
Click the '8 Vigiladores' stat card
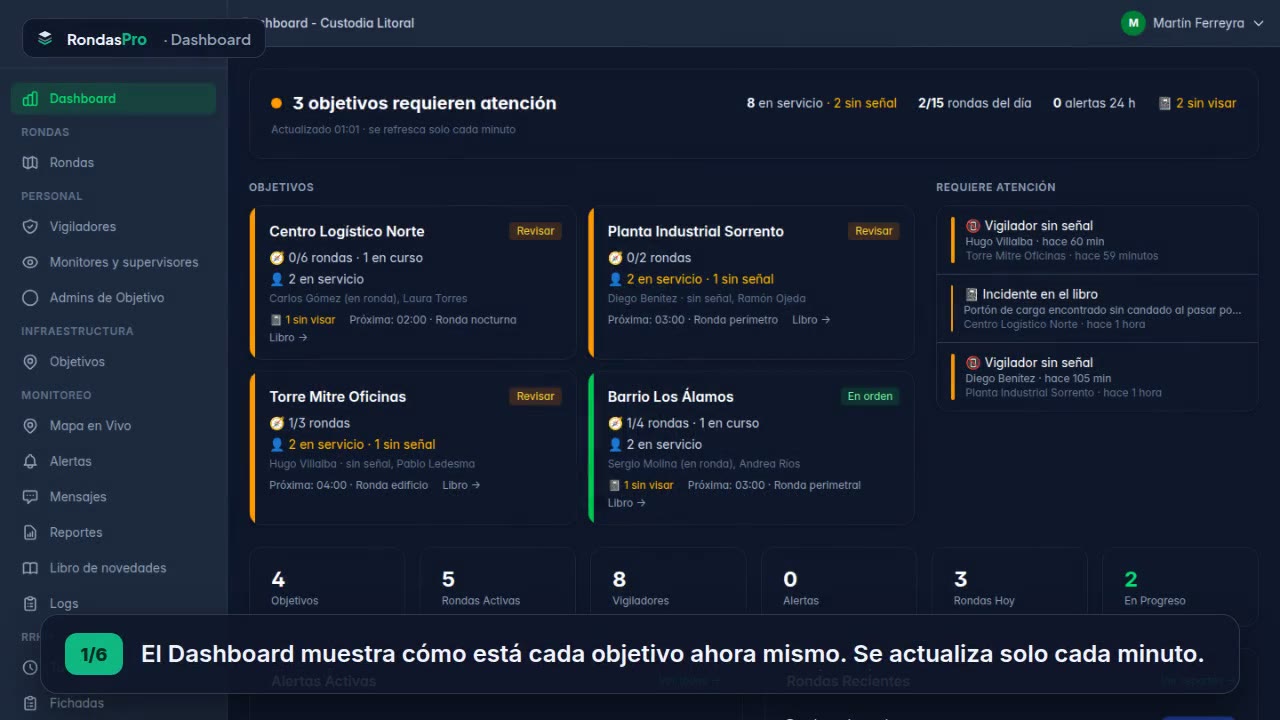668,587
